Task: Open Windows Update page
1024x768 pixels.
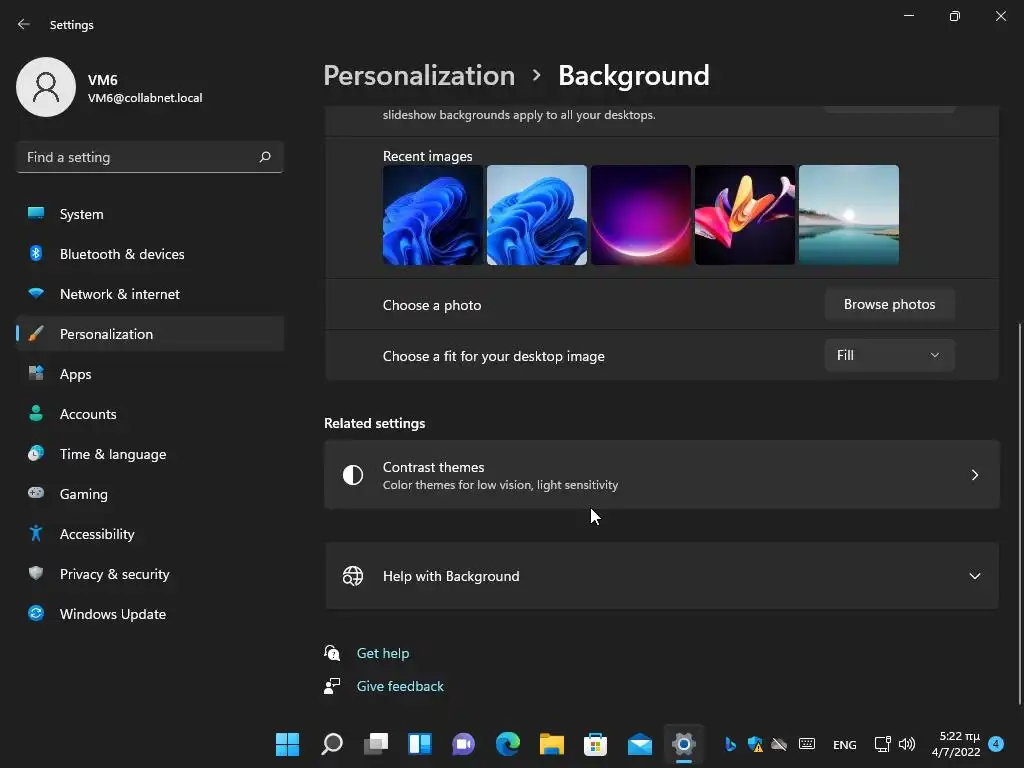Action: tap(150, 614)
